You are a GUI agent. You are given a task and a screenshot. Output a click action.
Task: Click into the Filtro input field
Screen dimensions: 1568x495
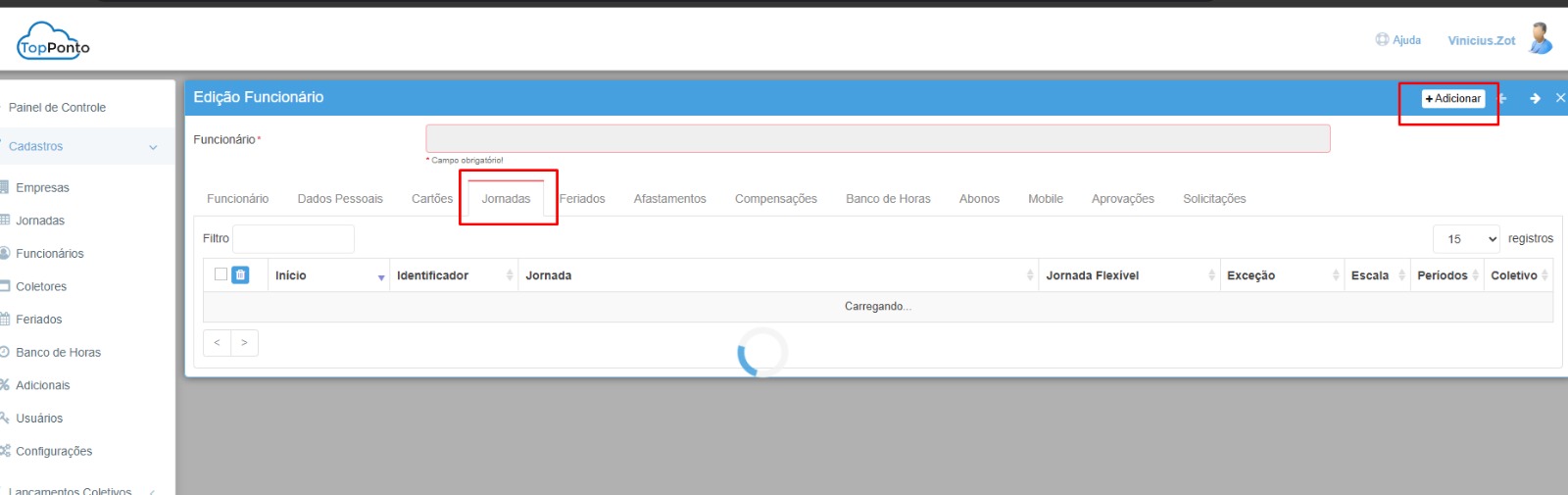tap(293, 239)
